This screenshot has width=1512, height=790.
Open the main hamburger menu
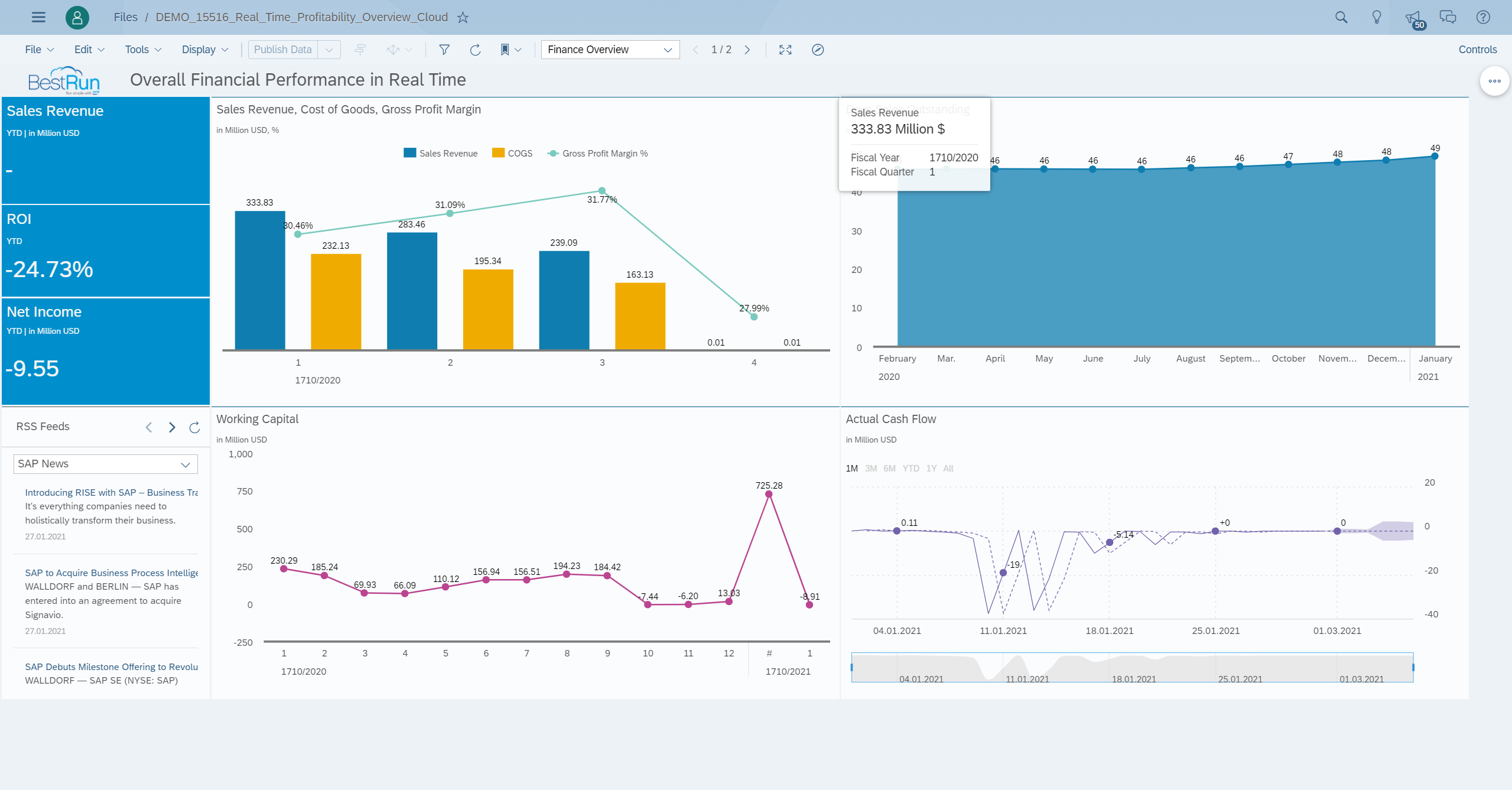point(38,17)
